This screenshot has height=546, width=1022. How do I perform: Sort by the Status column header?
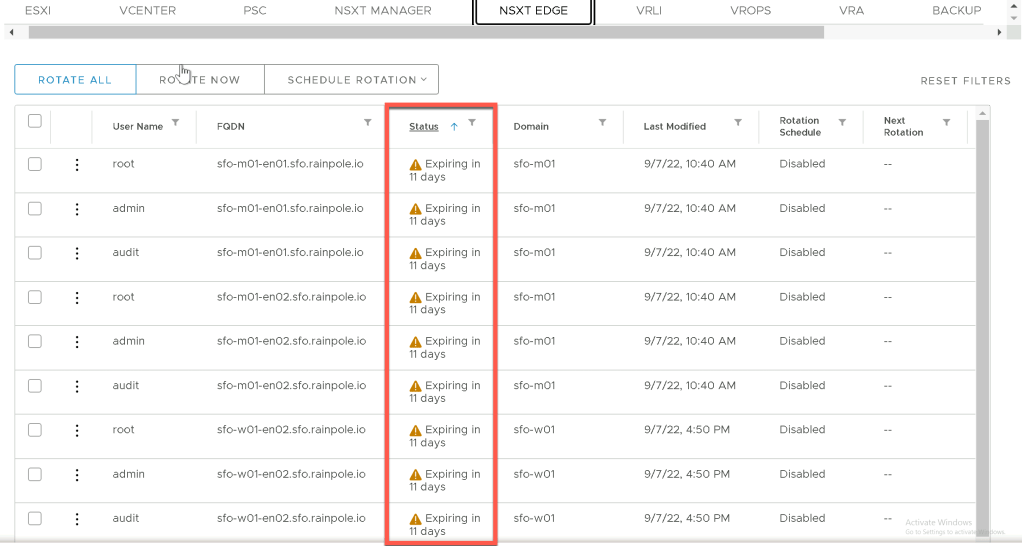pyautogui.click(x=424, y=127)
